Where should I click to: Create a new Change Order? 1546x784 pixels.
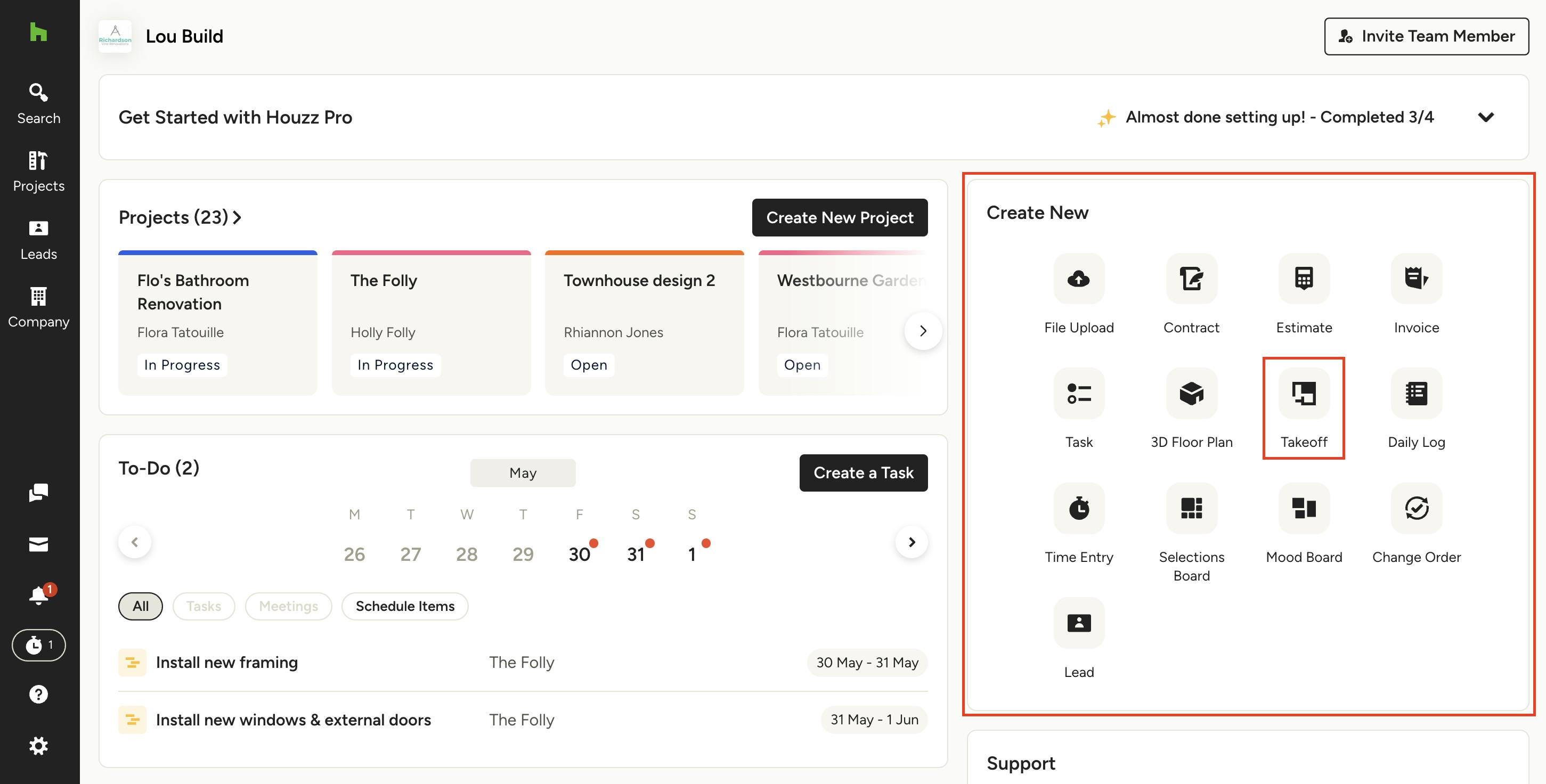tap(1417, 524)
